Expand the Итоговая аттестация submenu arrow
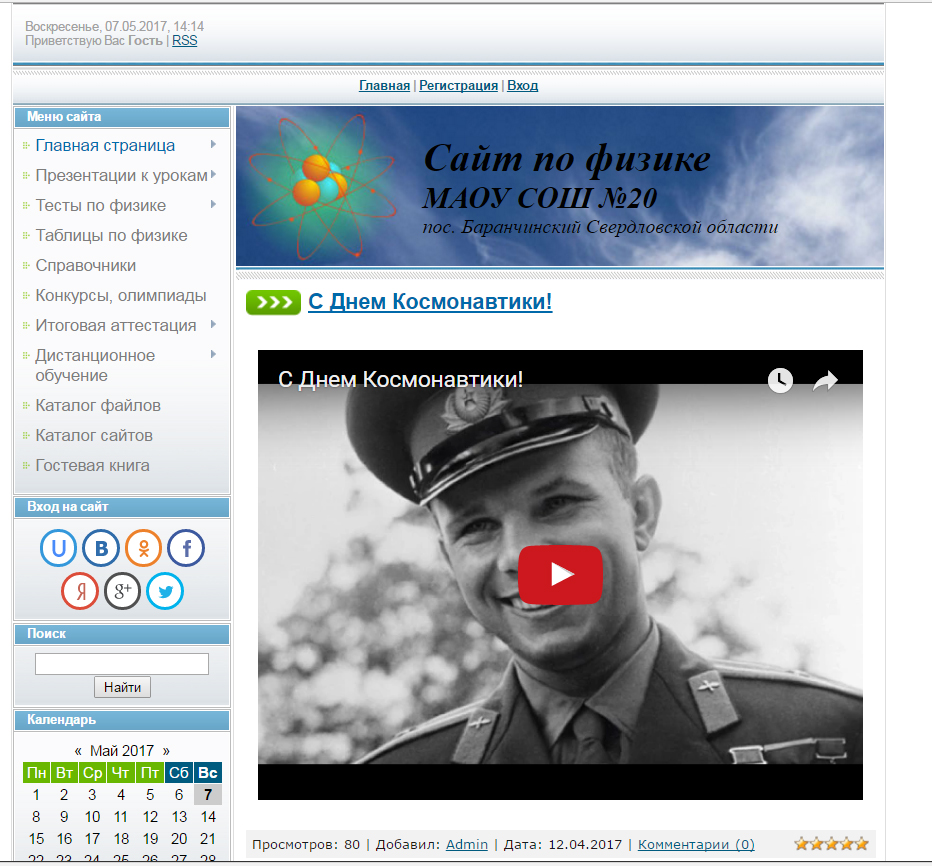Image resolution: width=932 pixels, height=866 pixels. tap(213, 325)
